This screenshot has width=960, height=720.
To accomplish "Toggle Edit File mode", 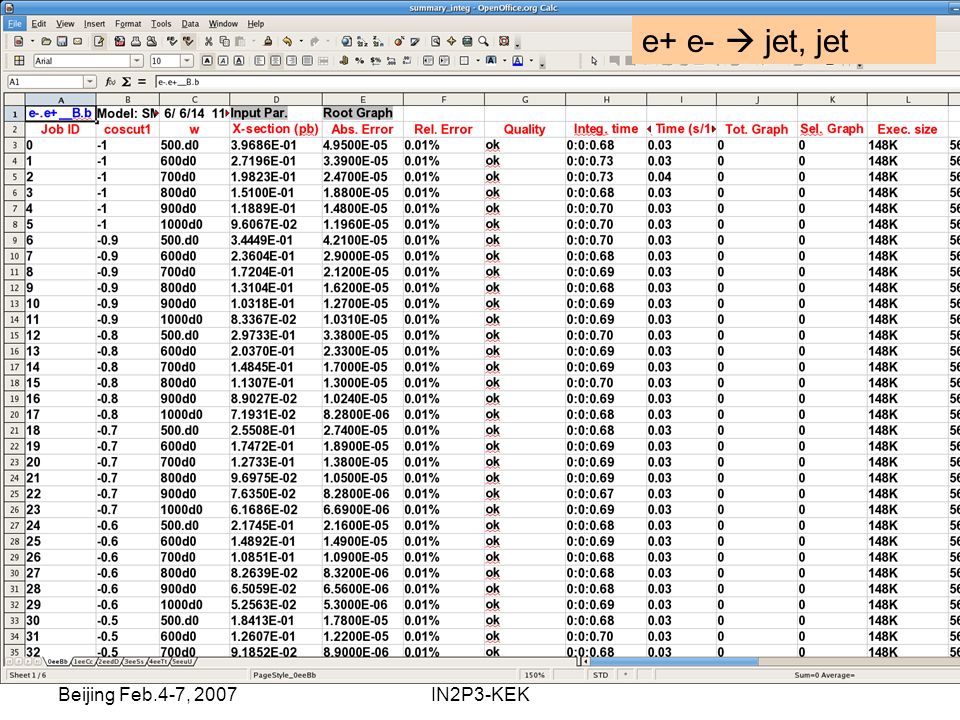I will [x=99, y=41].
